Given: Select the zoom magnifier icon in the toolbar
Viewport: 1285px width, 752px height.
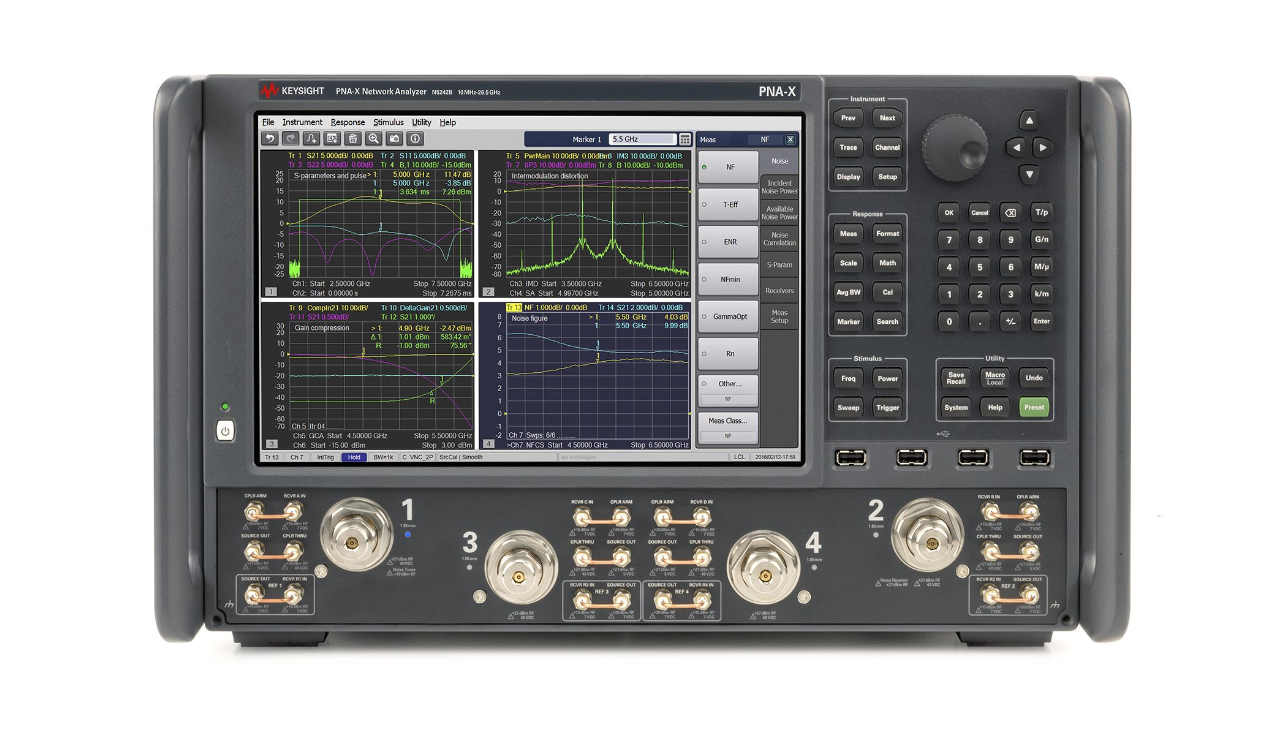Looking at the screenshot, I should coord(374,139).
